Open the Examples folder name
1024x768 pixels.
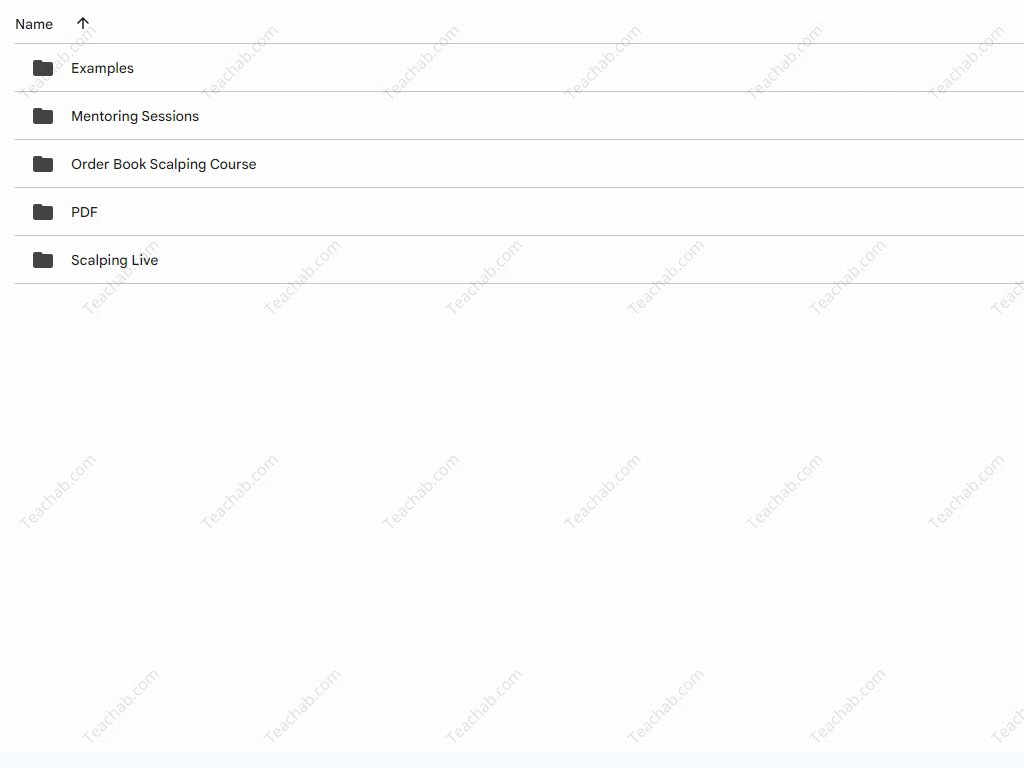(103, 68)
